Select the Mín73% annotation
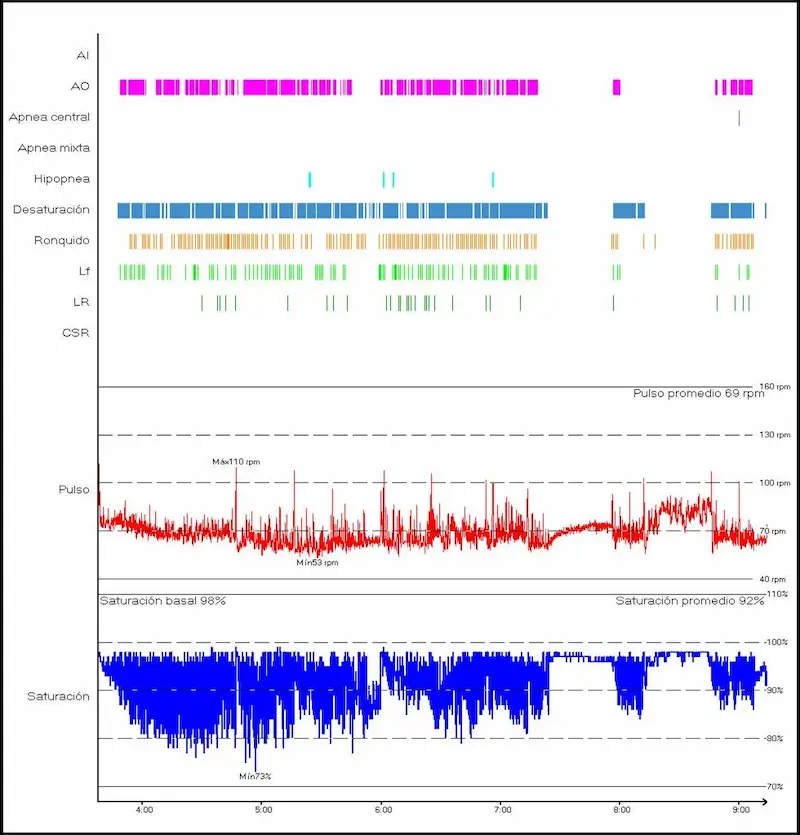The height and width of the screenshot is (835, 800). [x=255, y=777]
